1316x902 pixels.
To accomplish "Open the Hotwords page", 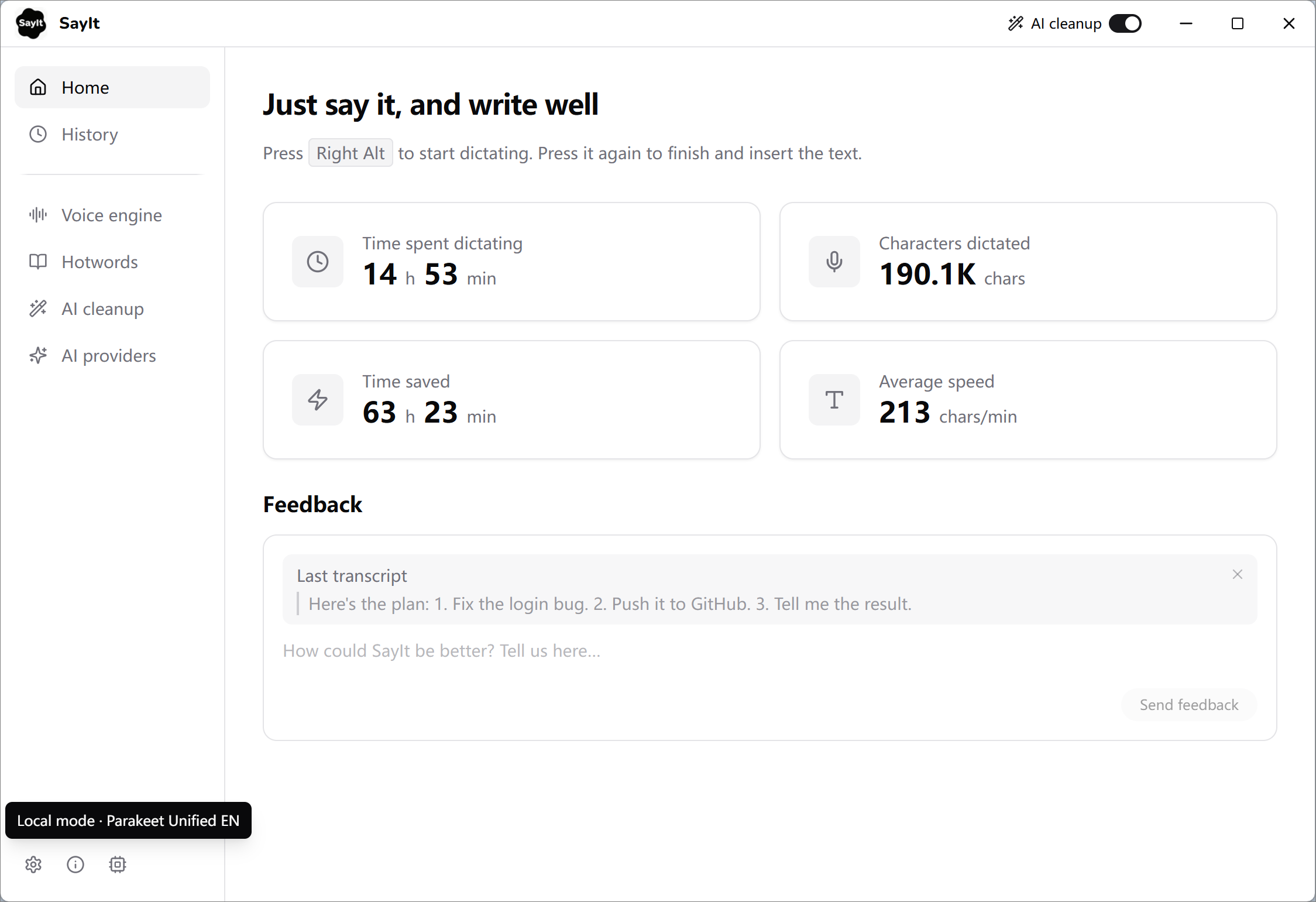I will click(112, 262).
